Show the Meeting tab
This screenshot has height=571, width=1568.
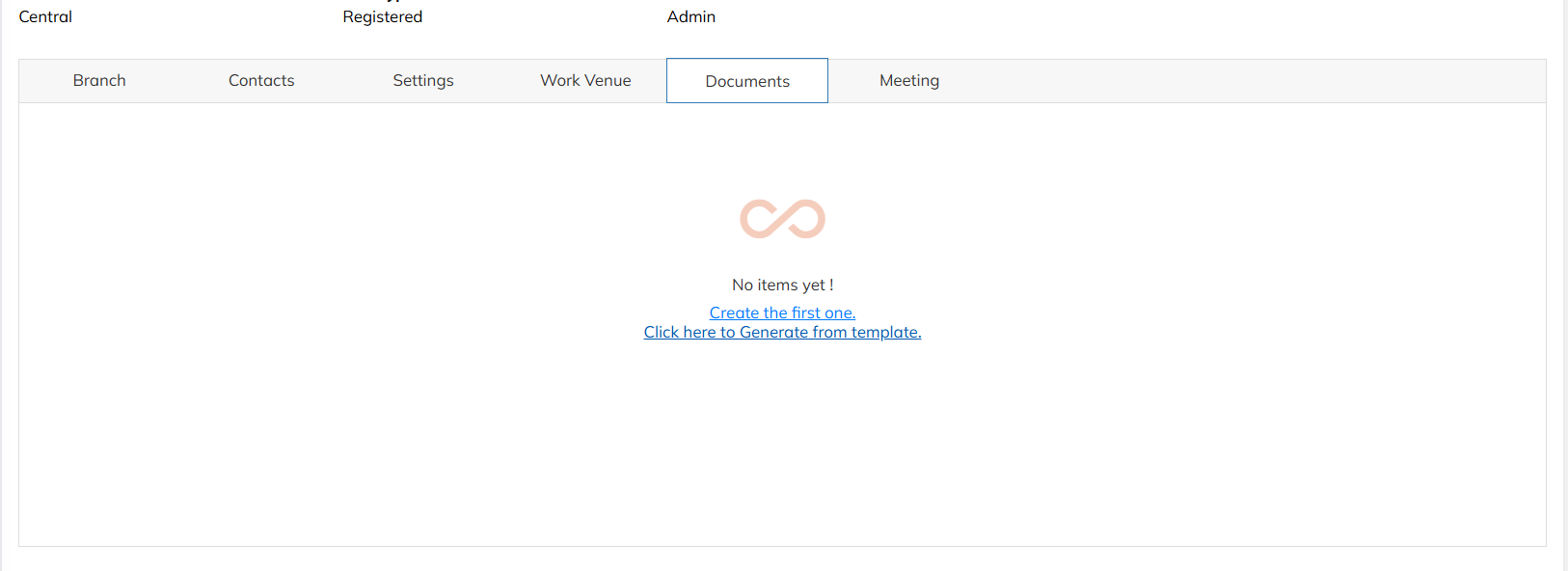pos(909,81)
